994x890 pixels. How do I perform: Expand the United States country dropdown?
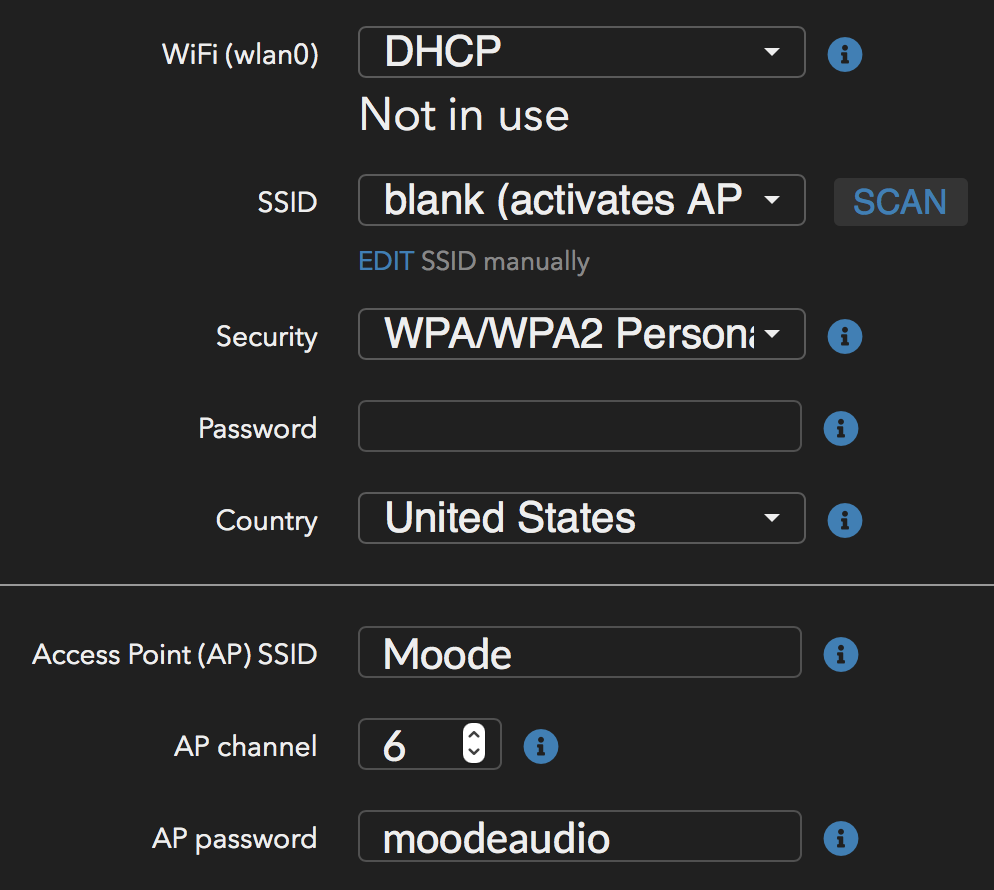click(x=581, y=518)
